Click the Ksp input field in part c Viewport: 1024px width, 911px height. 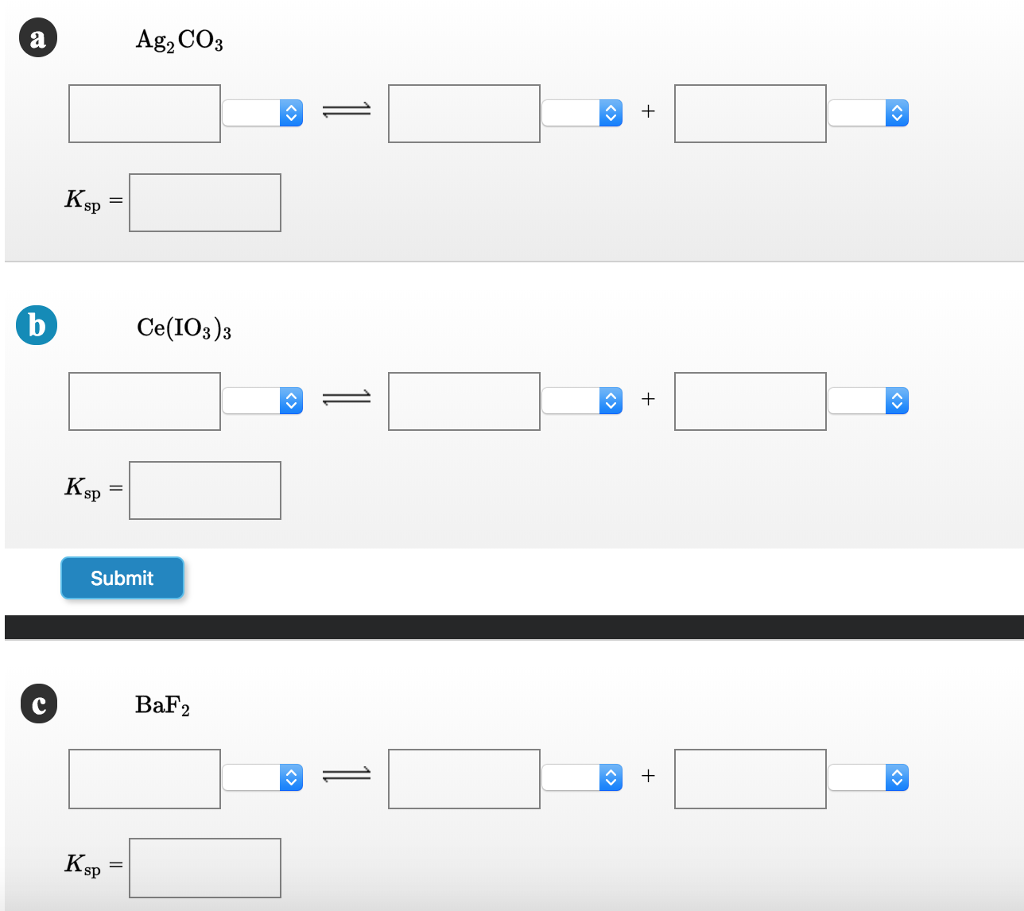tap(204, 867)
